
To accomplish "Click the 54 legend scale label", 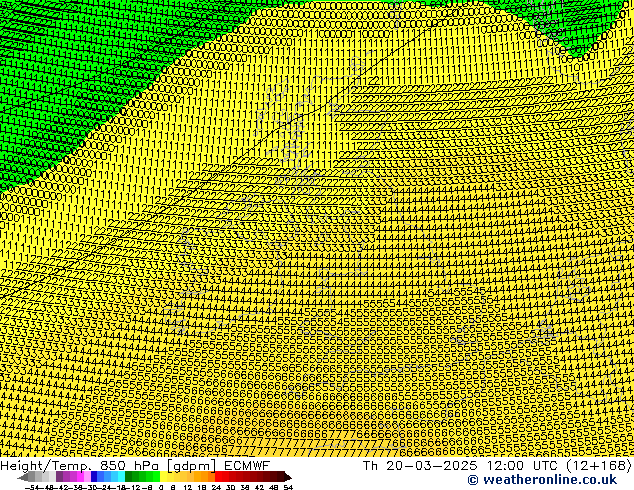I will pyautogui.click(x=288, y=487).
